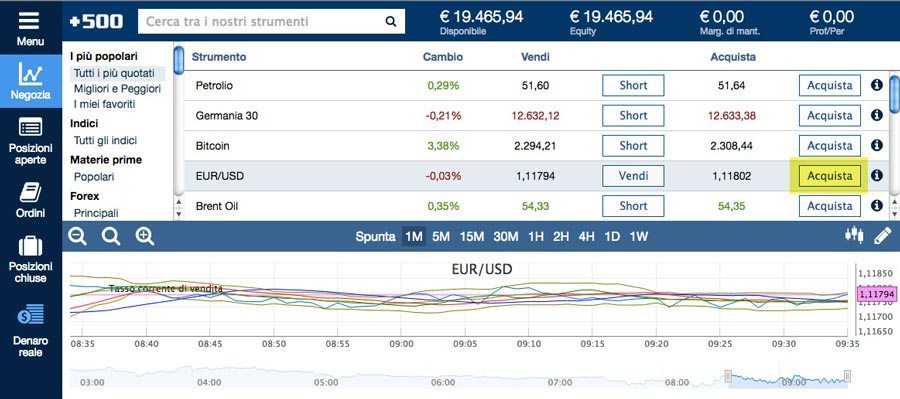
Task: Switch to Denaro reale account icon
Action: pyautogui.click(x=30, y=314)
